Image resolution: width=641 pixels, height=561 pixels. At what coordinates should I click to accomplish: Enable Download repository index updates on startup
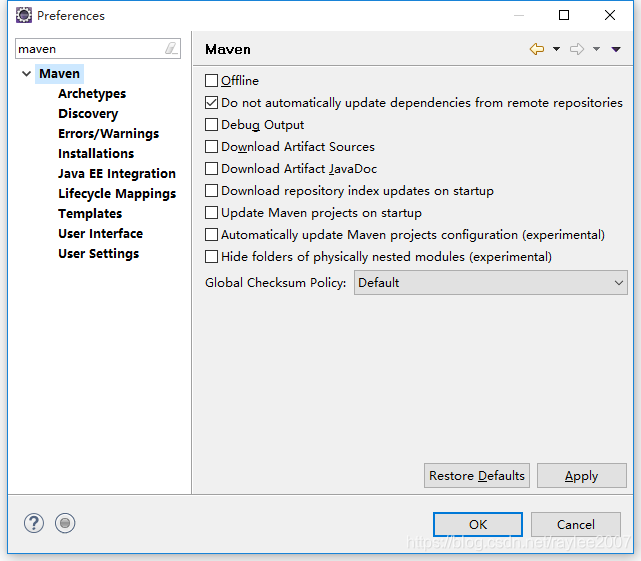click(x=211, y=191)
